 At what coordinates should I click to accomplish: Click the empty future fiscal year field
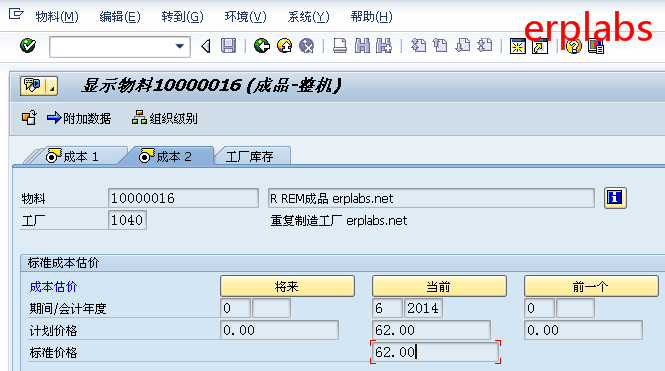(x=271, y=308)
